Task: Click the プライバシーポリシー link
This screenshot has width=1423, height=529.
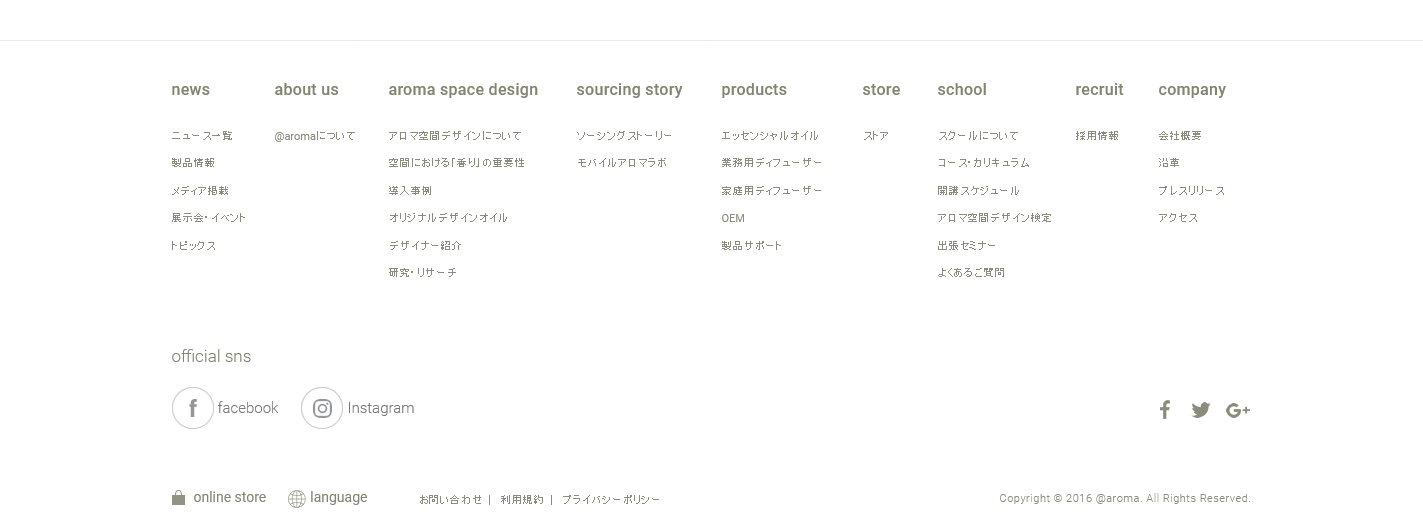Action: coord(611,500)
